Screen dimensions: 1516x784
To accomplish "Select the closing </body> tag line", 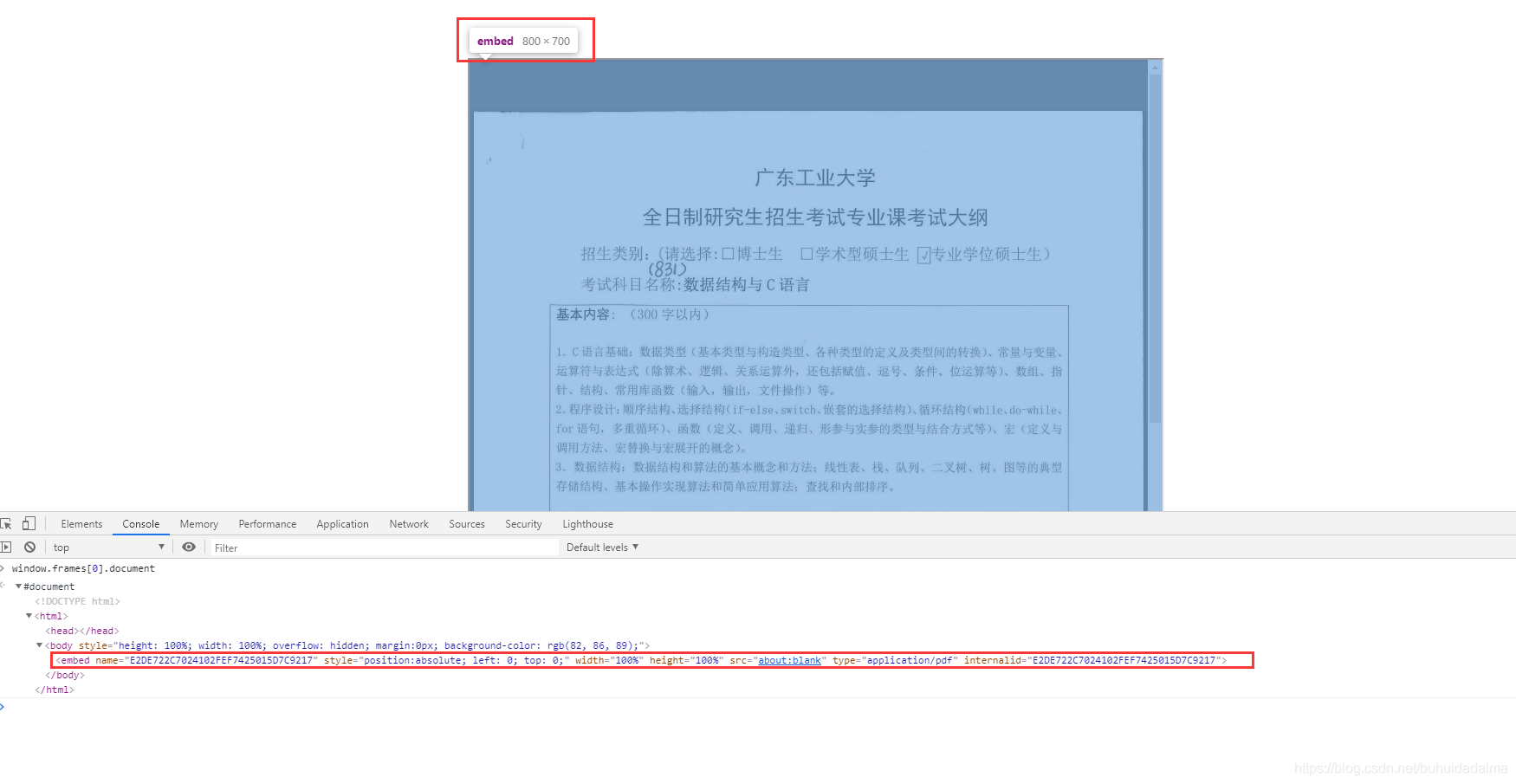I will [65, 675].
